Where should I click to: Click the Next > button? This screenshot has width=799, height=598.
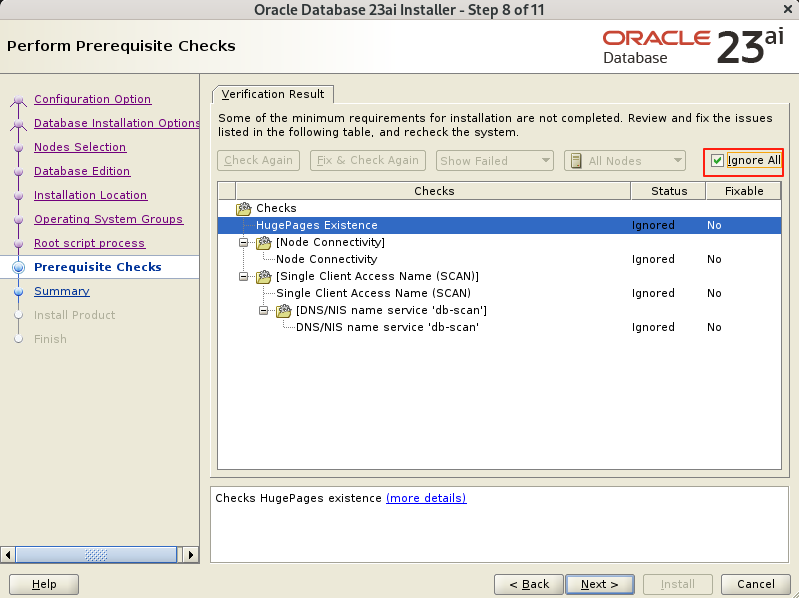tap(600, 584)
